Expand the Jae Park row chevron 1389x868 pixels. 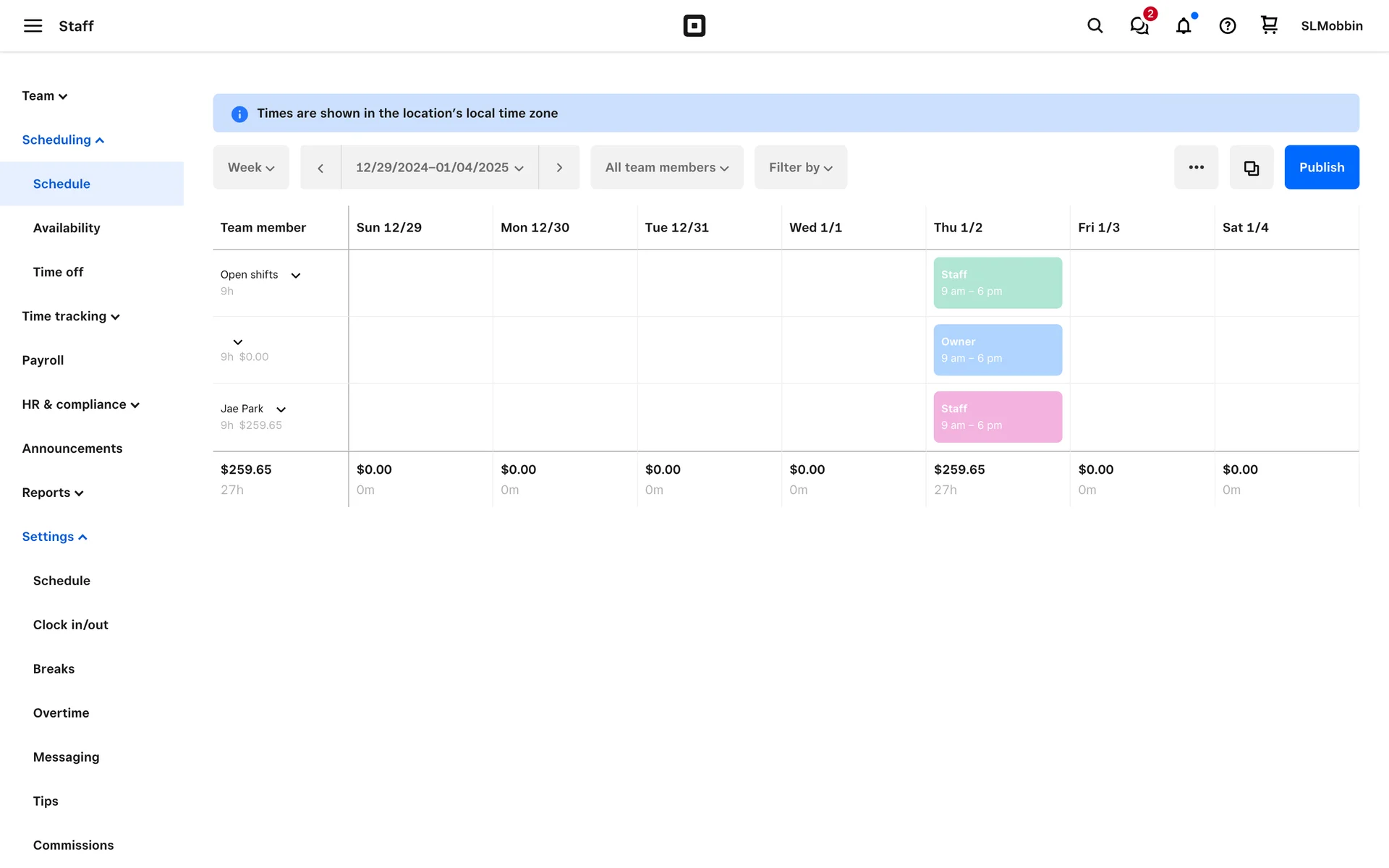[x=281, y=409]
